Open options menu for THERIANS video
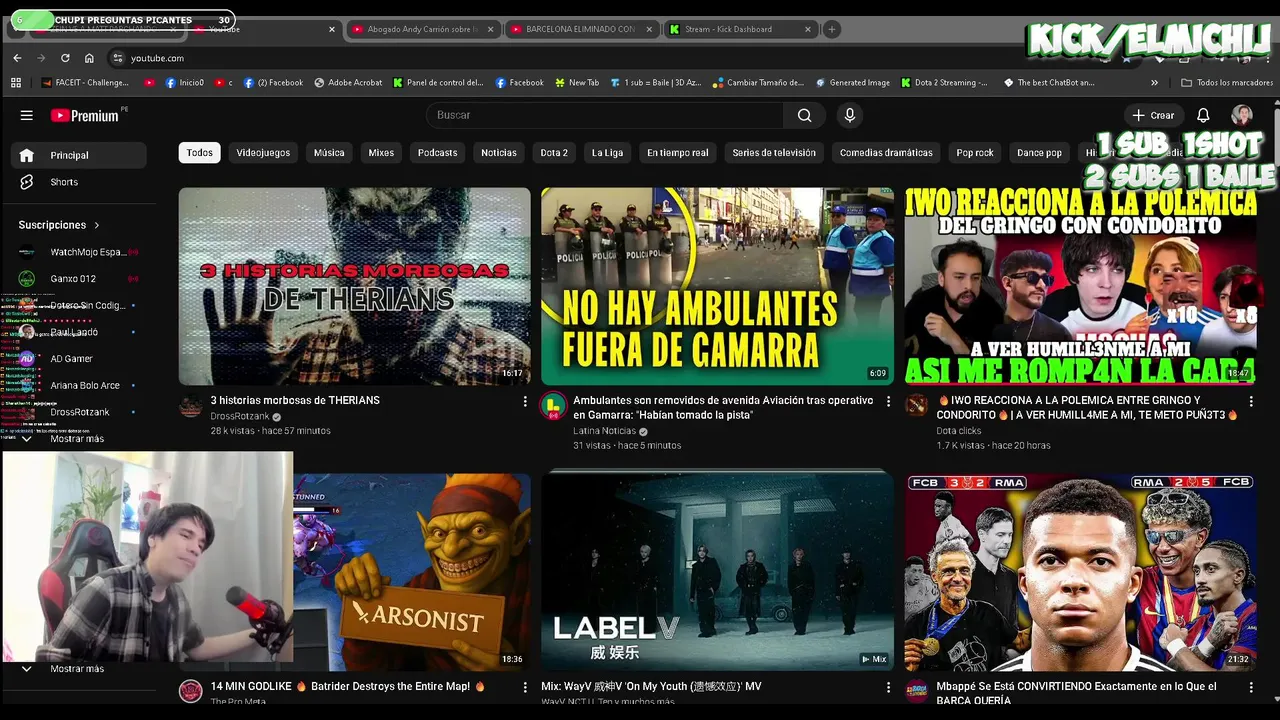This screenshot has width=1280, height=720. coord(525,401)
